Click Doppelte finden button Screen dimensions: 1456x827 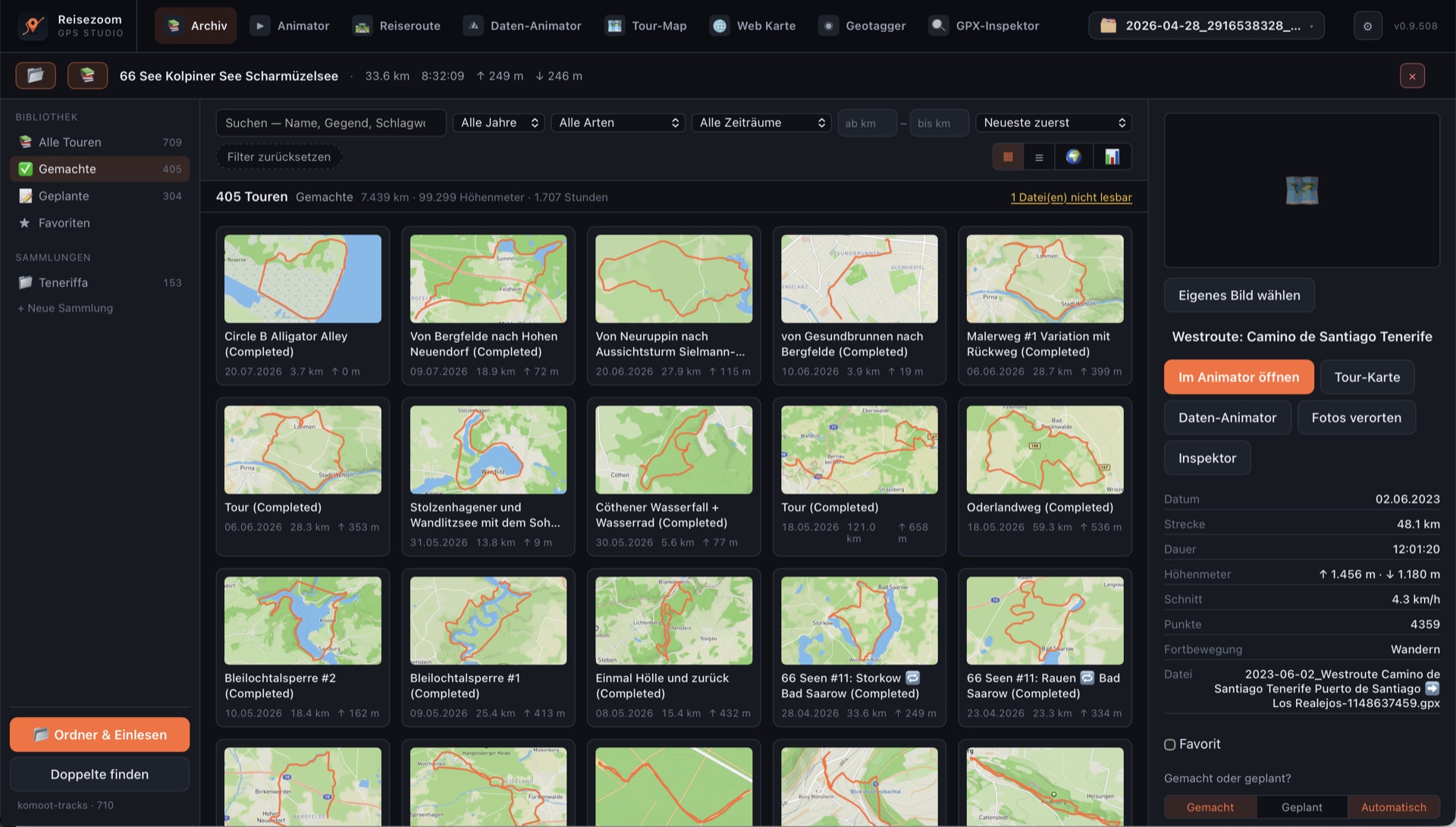[x=99, y=774]
